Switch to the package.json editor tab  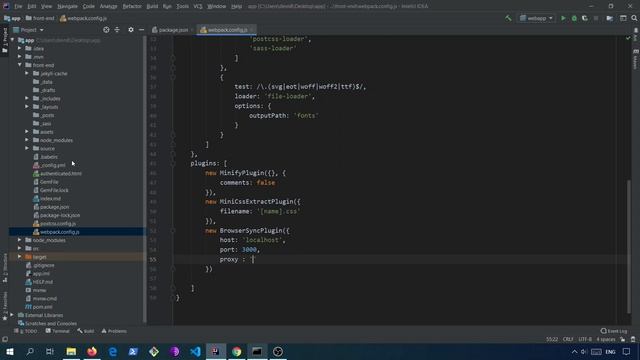pyautogui.click(x=173, y=30)
